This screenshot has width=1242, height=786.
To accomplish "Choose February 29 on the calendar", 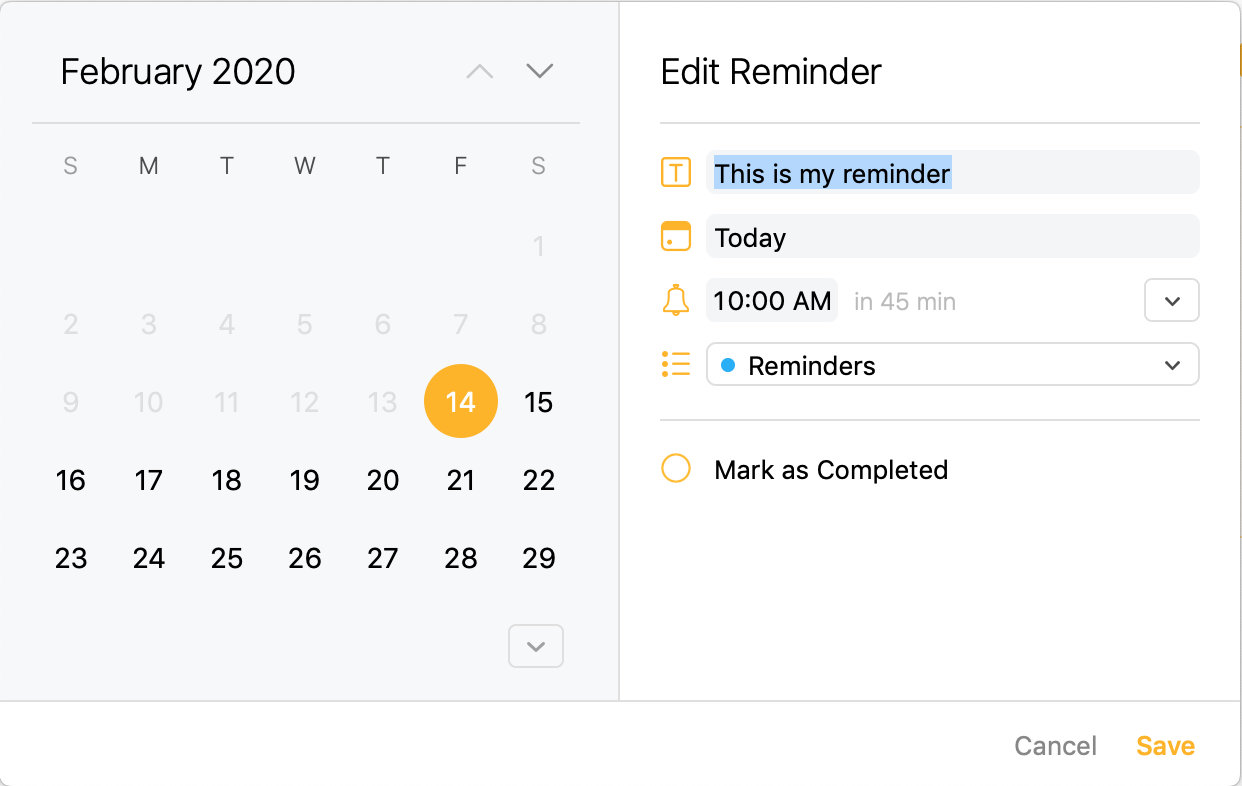I will pyautogui.click(x=539, y=558).
